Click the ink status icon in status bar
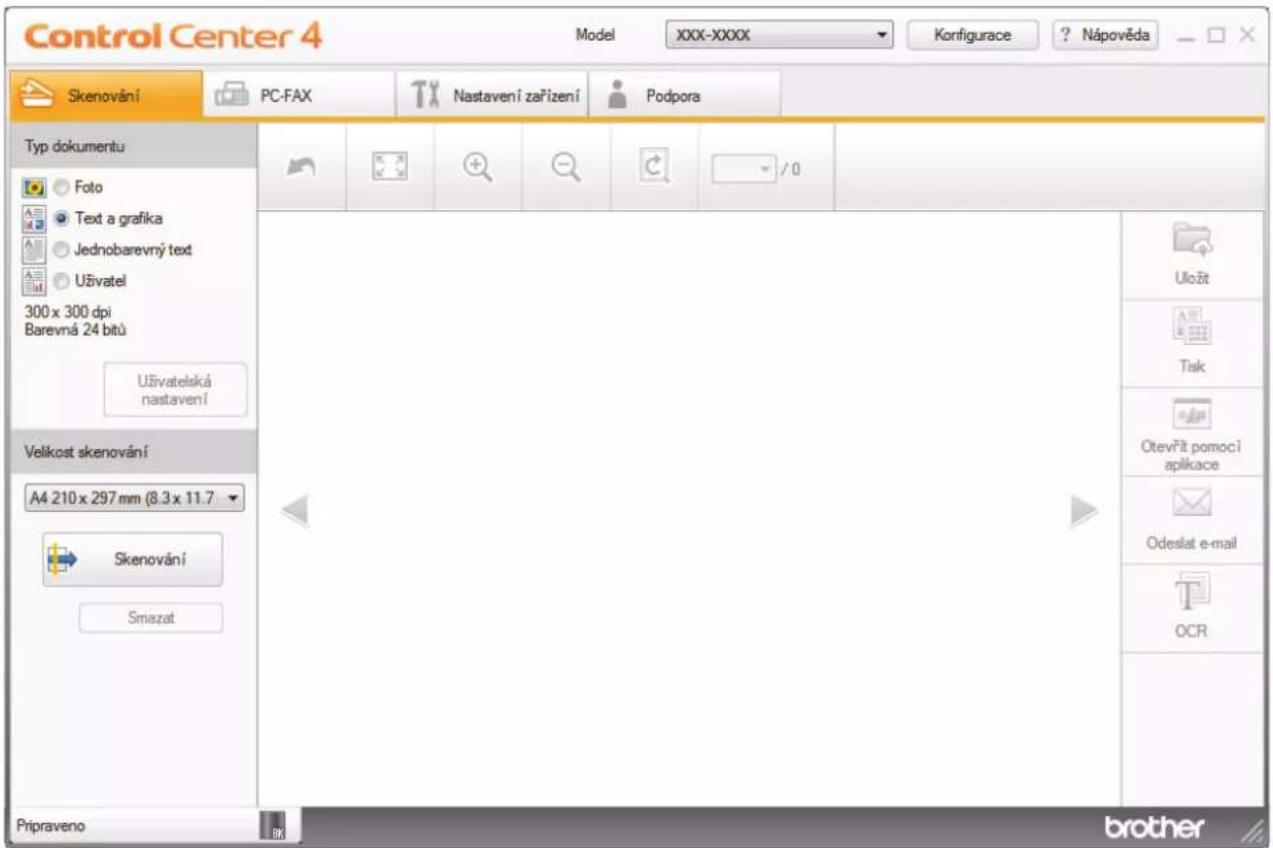Screen dimensions: 1273x848 coord(272,826)
